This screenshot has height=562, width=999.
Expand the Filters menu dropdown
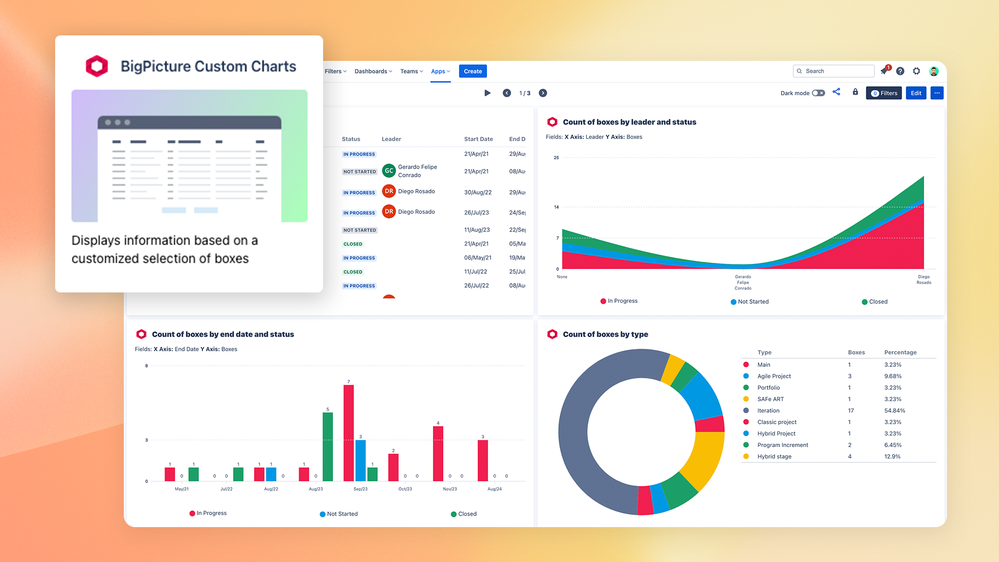[x=335, y=71]
